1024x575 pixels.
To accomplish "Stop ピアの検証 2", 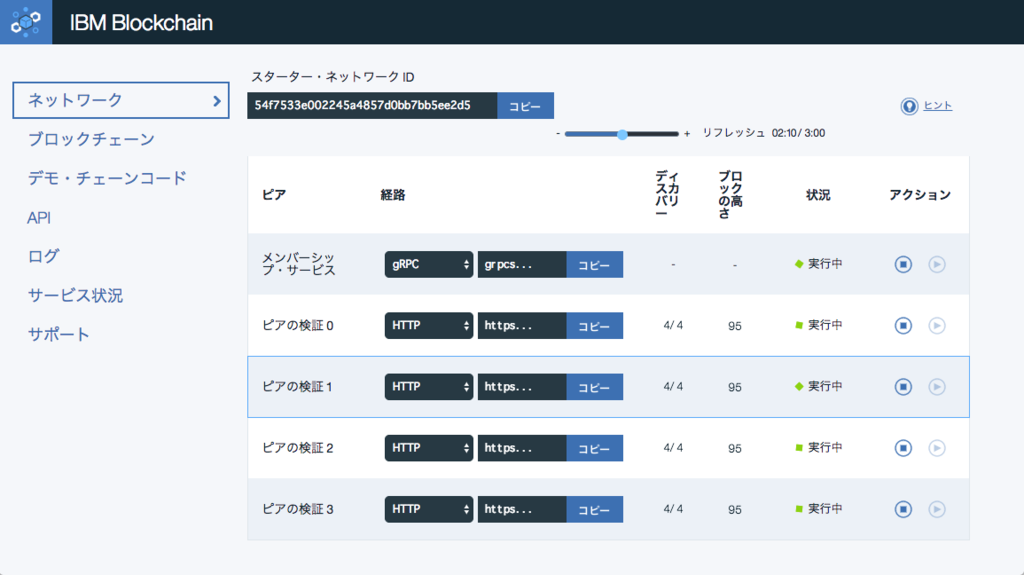I will point(903,448).
